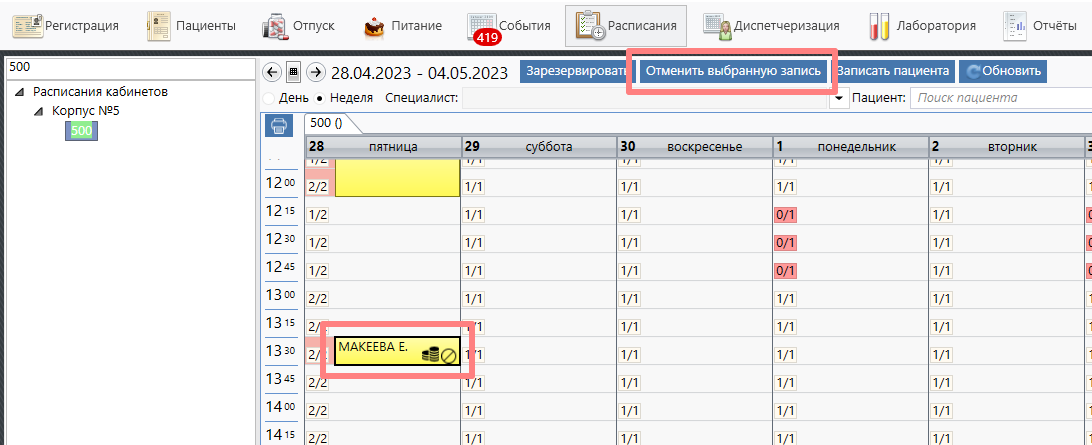Click the printer icon above the schedule
Screen dimensions: 1092x445
277,125
